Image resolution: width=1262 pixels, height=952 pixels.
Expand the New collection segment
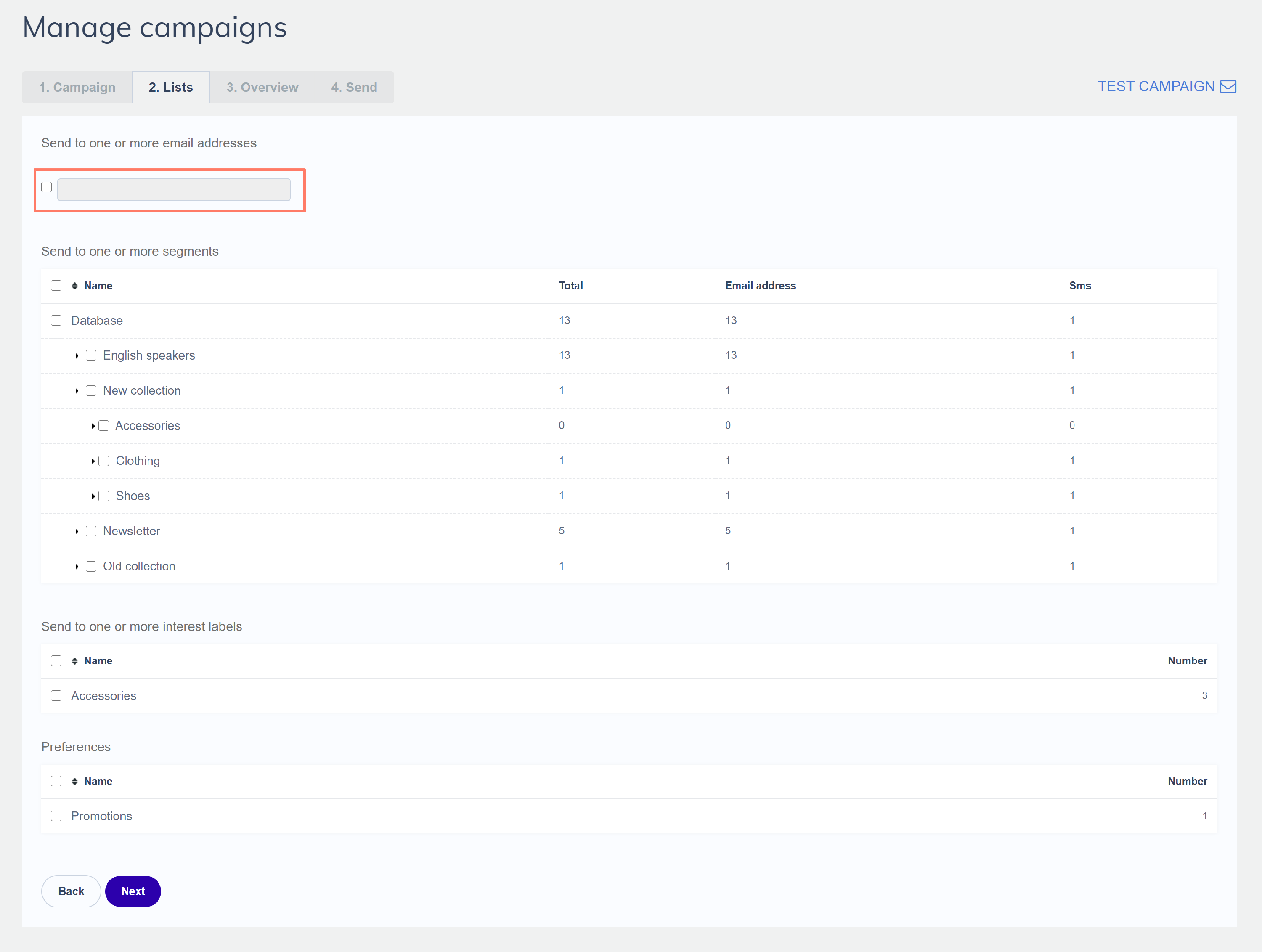77,391
